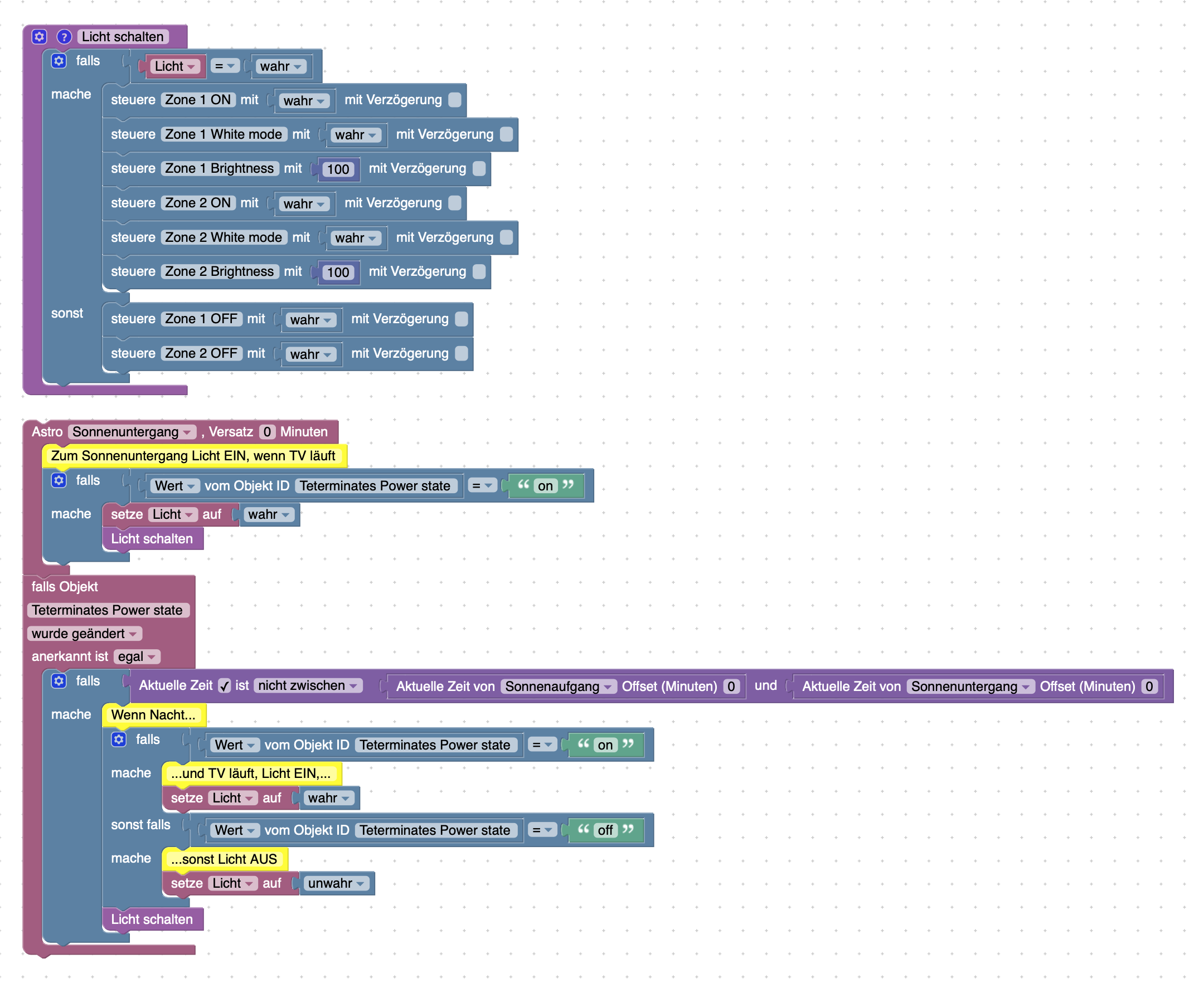Click Teterminates Power state in falls Objekt
This screenshot has height=983, width=1204.
pyautogui.click(x=108, y=611)
